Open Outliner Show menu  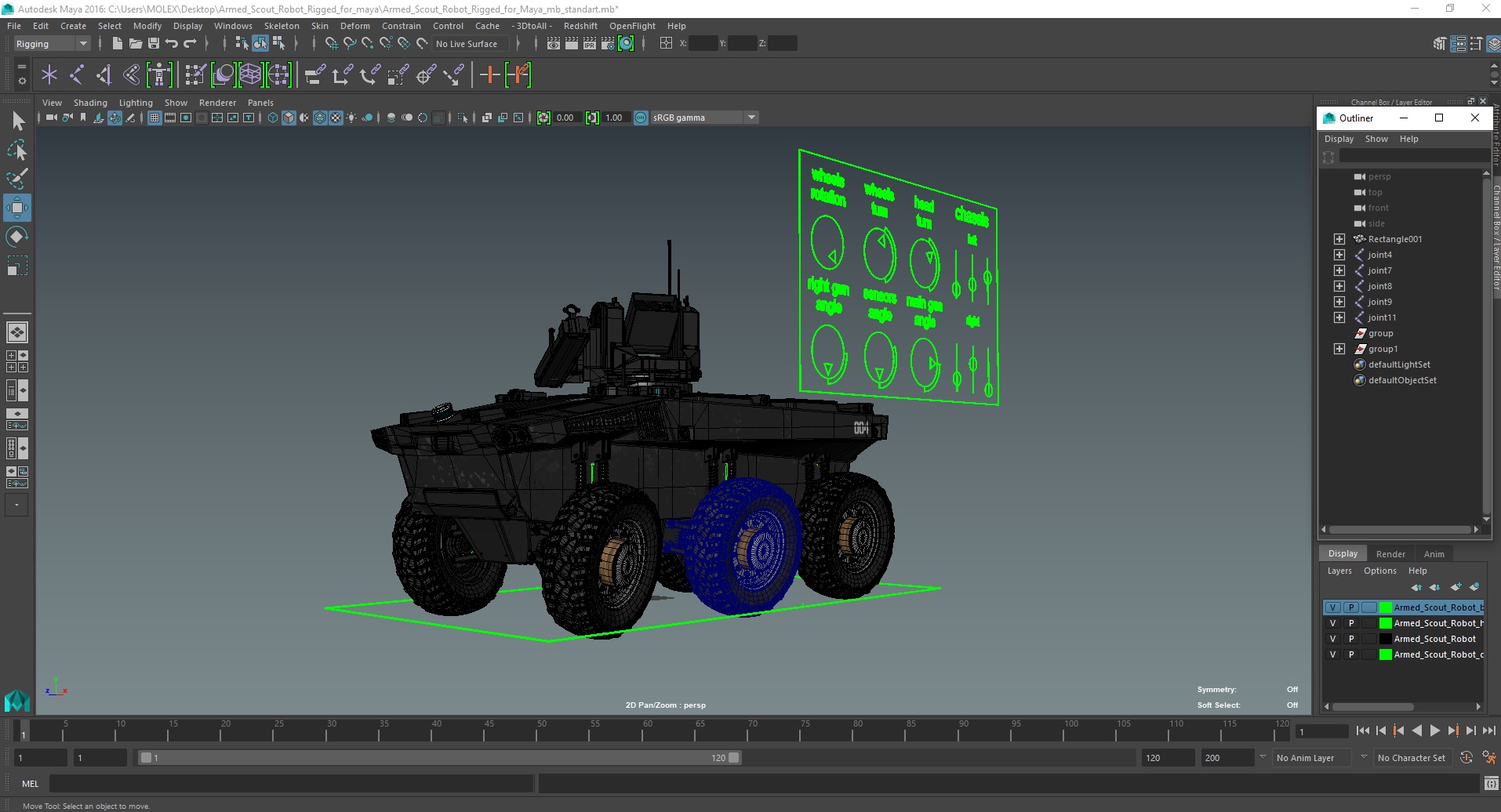point(1376,139)
